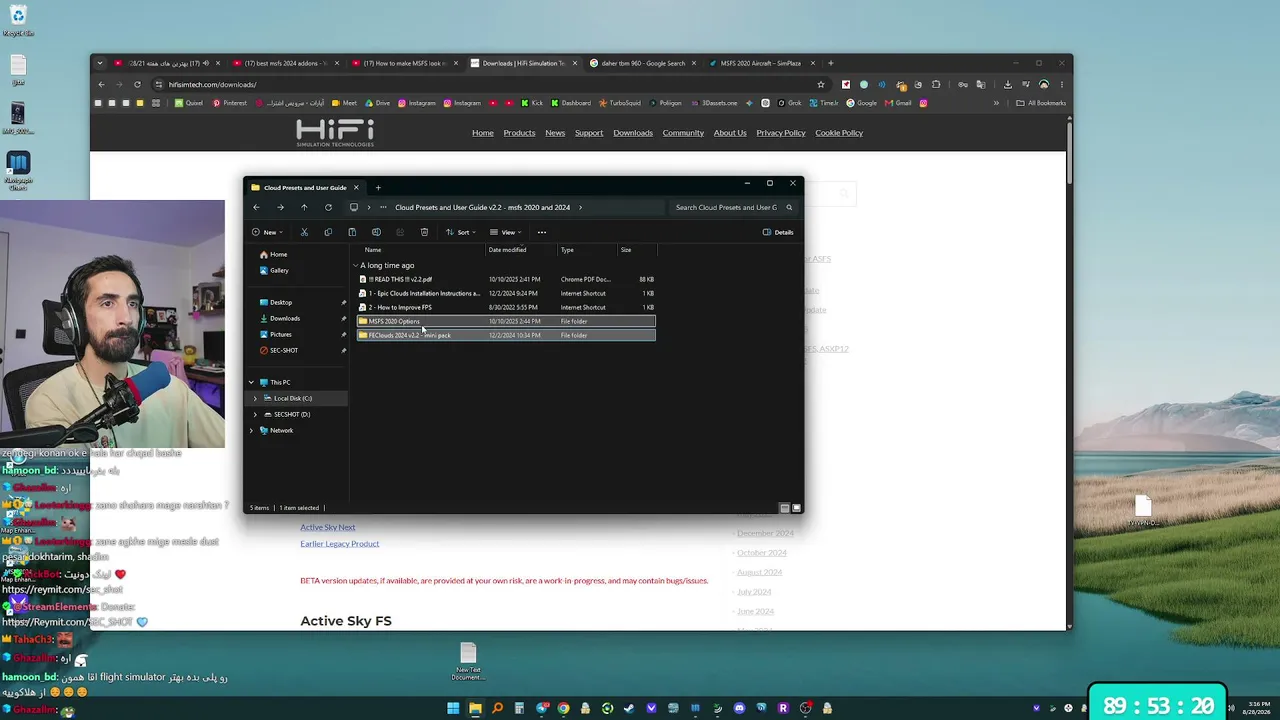Viewport: 1280px width, 720px height.
Task: Switch to 'daher tbm 960 - Google Search' tab
Action: [642, 63]
